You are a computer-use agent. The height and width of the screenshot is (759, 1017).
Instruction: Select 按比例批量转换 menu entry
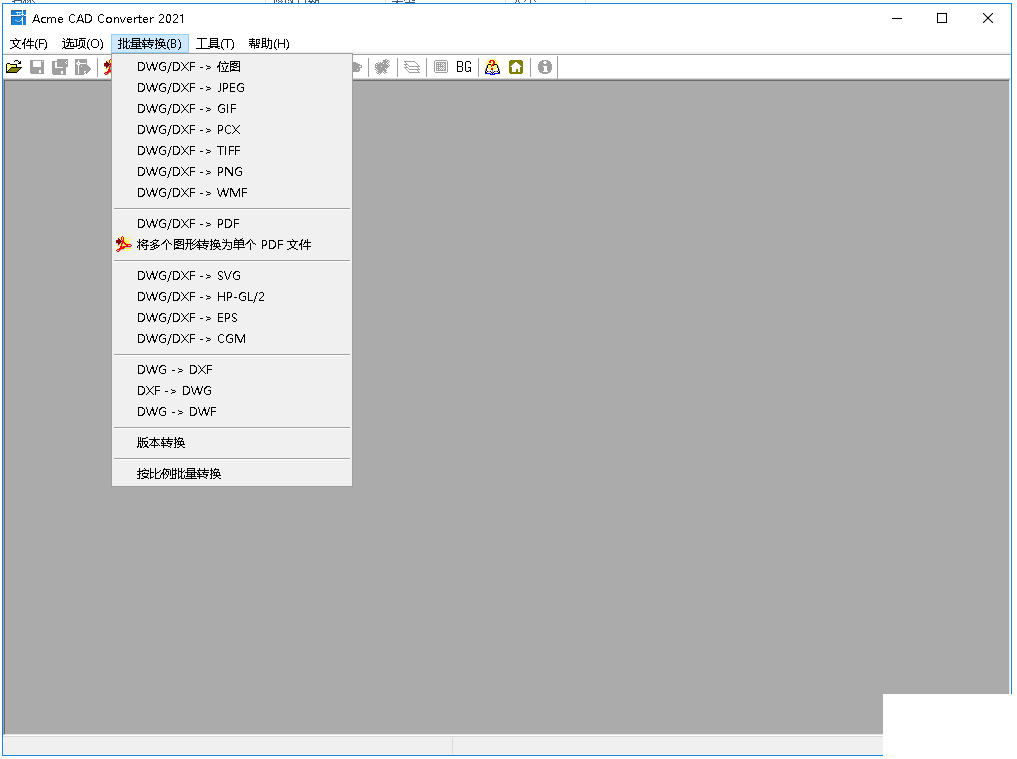point(232,474)
